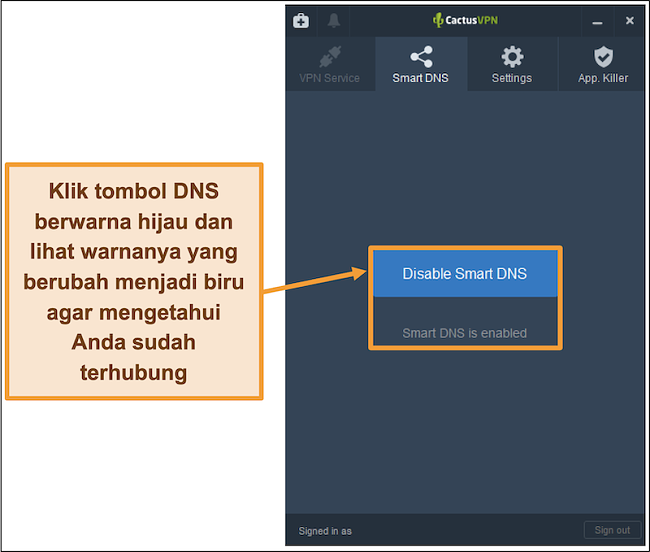Viewport: 650px width, 552px height.
Task: Click the Sign out button
Action: (612, 530)
